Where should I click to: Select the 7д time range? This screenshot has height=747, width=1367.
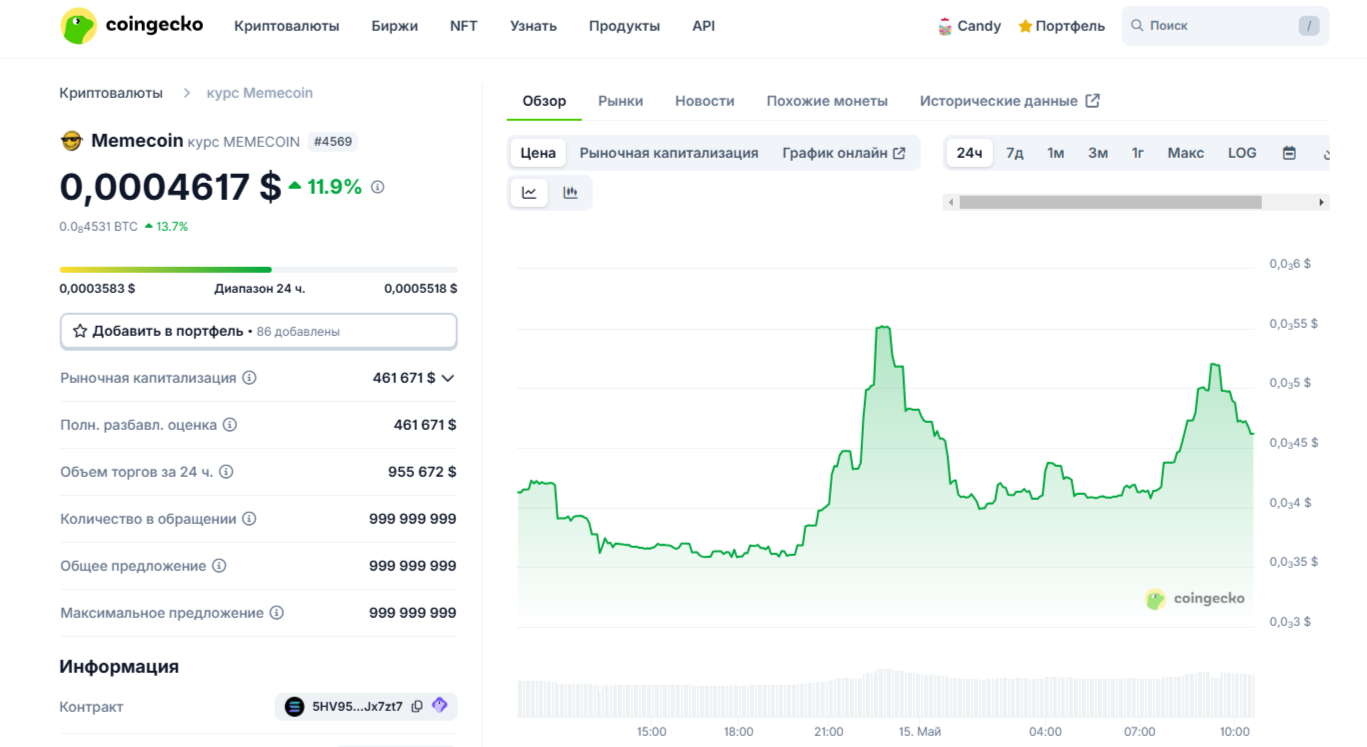point(1014,153)
